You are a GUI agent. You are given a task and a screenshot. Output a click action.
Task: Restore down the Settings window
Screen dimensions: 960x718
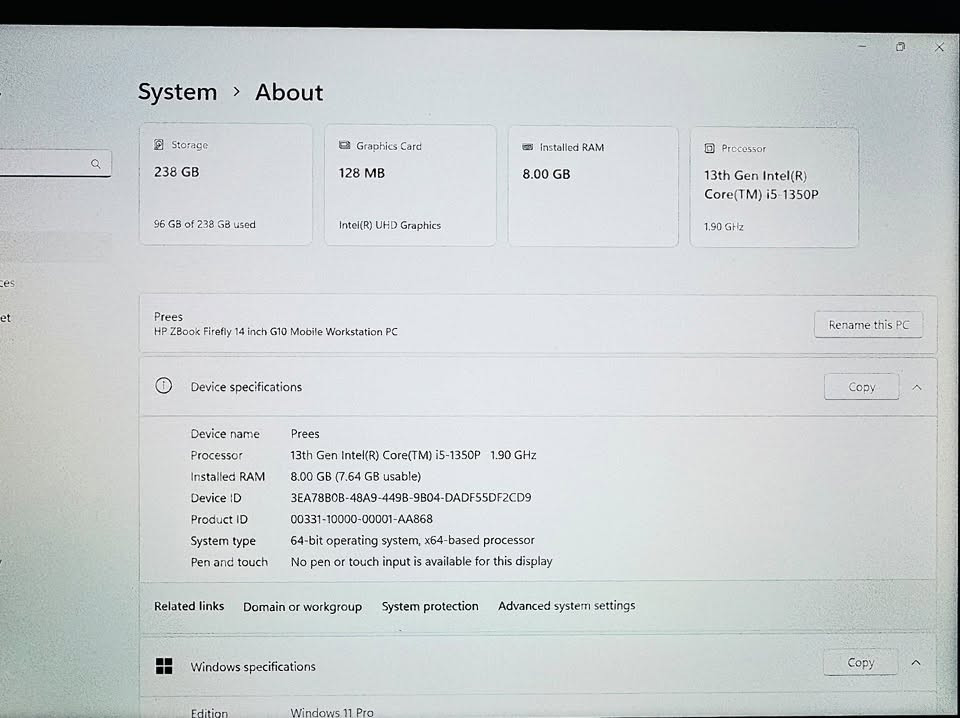click(x=900, y=47)
